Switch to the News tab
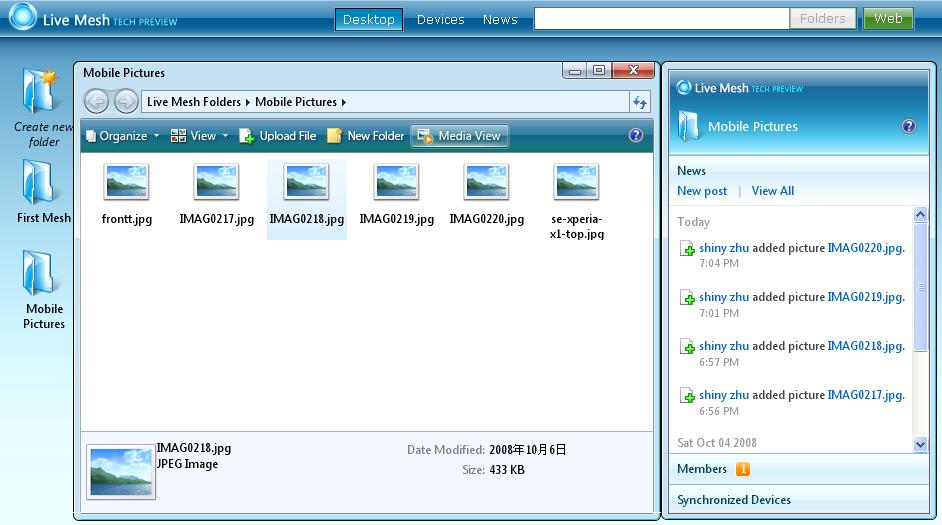Screen dimensions: 942x525 click(500, 19)
